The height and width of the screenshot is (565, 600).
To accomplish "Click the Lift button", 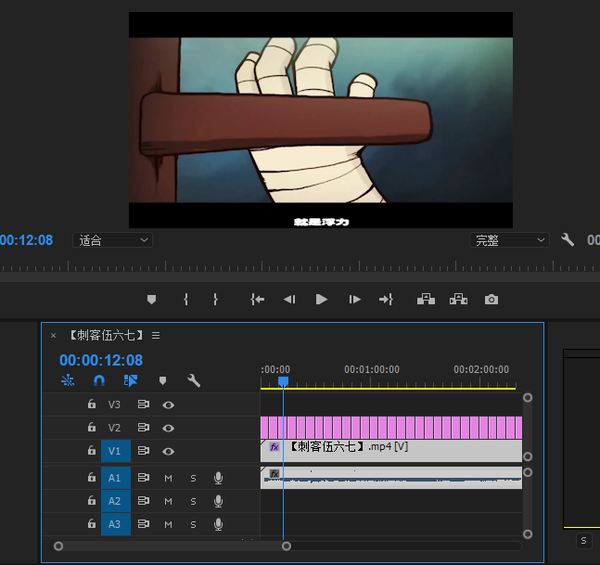I will click(426, 299).
